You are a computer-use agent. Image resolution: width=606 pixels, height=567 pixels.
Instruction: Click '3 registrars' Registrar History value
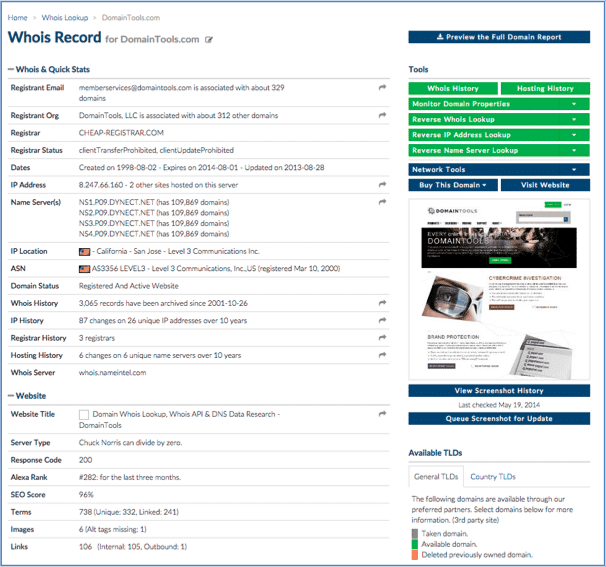[97, 338]
